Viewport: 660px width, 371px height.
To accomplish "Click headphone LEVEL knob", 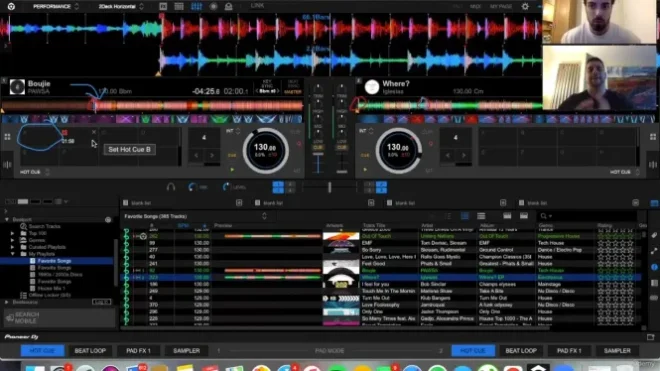I will click(226, 187).
